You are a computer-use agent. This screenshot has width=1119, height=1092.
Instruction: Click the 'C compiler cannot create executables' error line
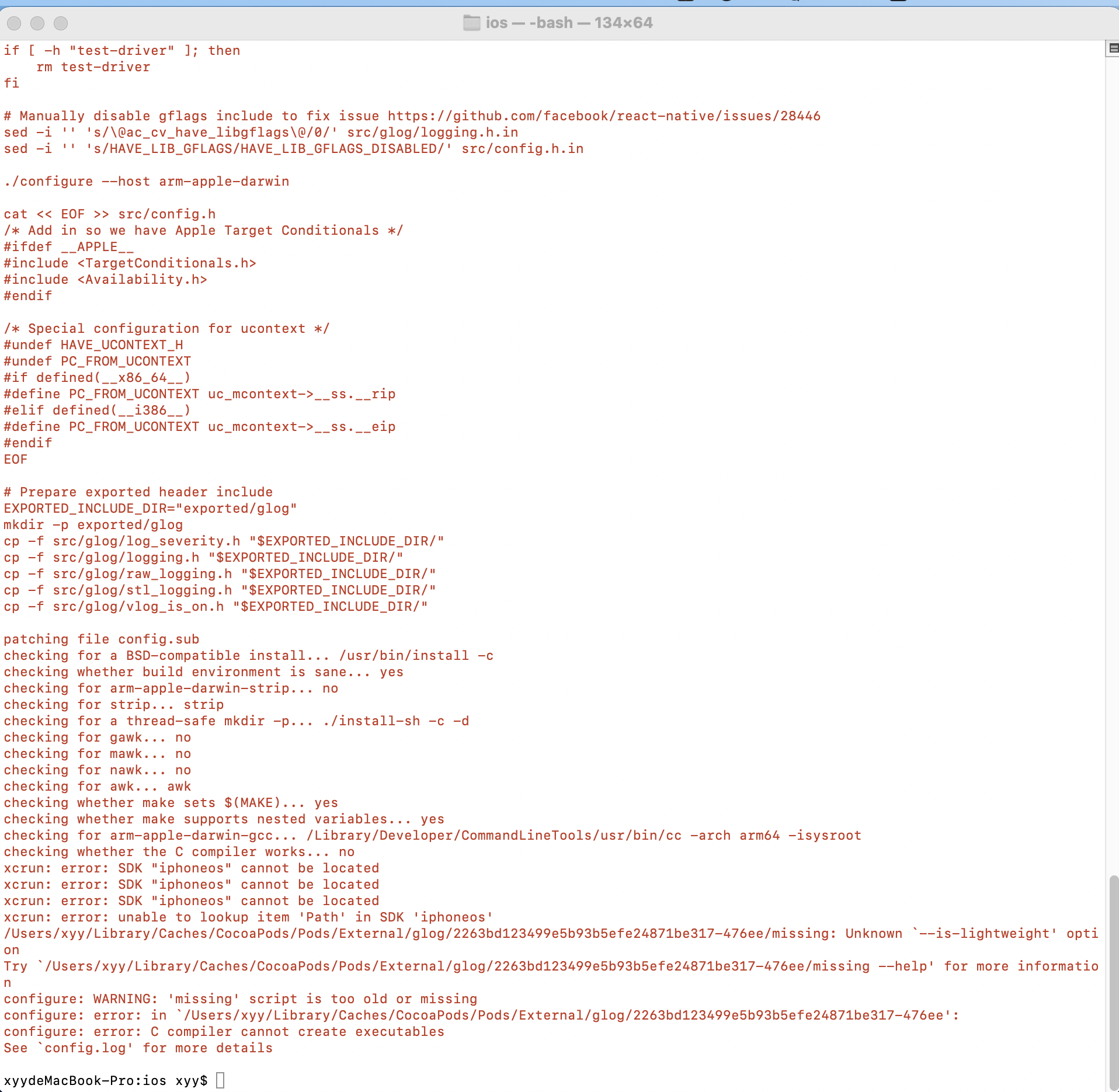click(224, 1031)
